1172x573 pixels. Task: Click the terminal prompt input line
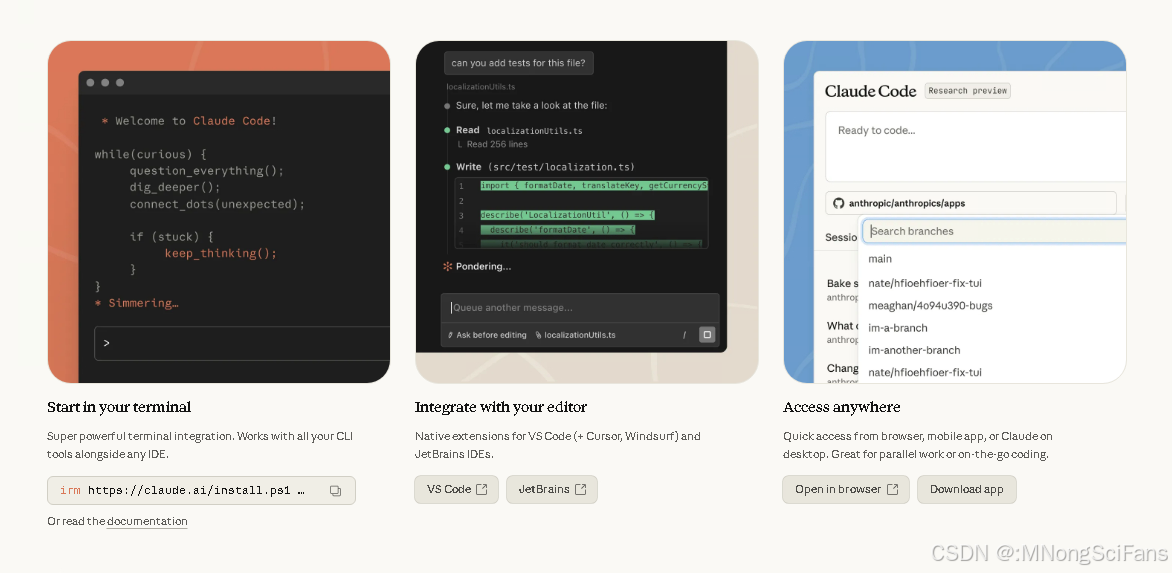[x=242, y=344]
